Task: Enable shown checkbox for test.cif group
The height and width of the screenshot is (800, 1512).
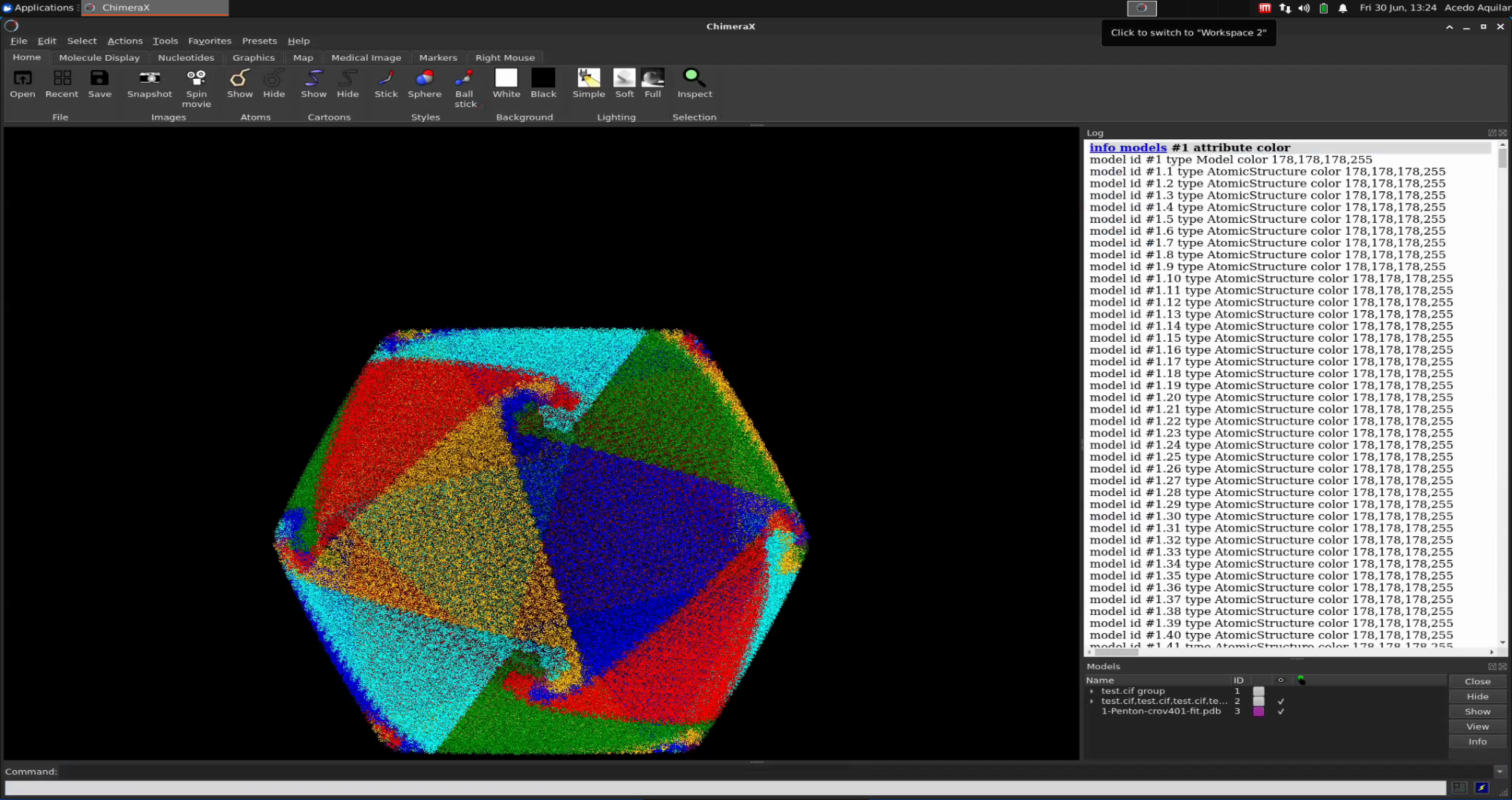Action: pyautogui.click(x=1281, y=691)
